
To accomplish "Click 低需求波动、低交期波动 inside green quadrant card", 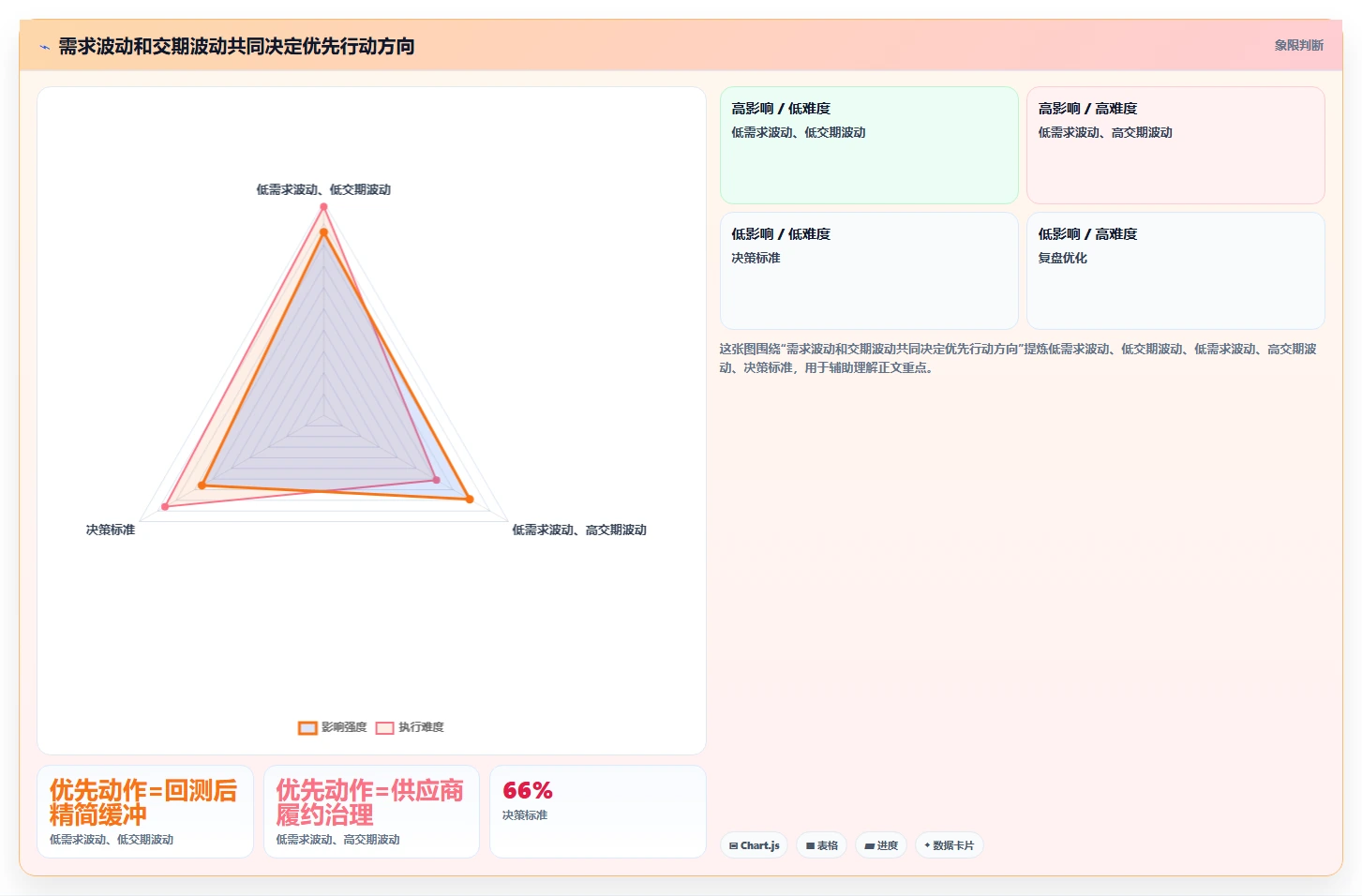I will (x=799, y=132).
